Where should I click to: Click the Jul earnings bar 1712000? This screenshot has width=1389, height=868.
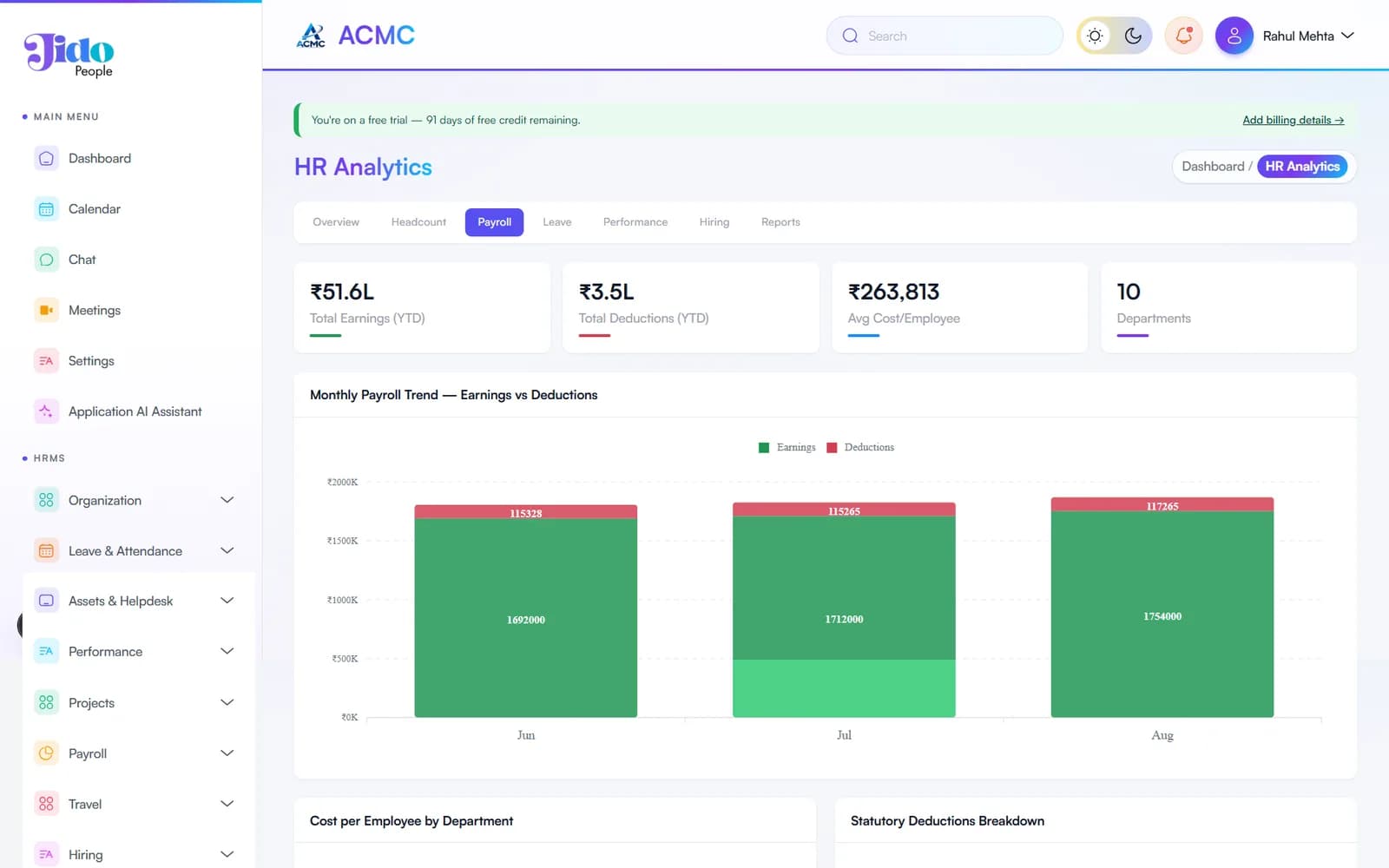pos(844,616)
